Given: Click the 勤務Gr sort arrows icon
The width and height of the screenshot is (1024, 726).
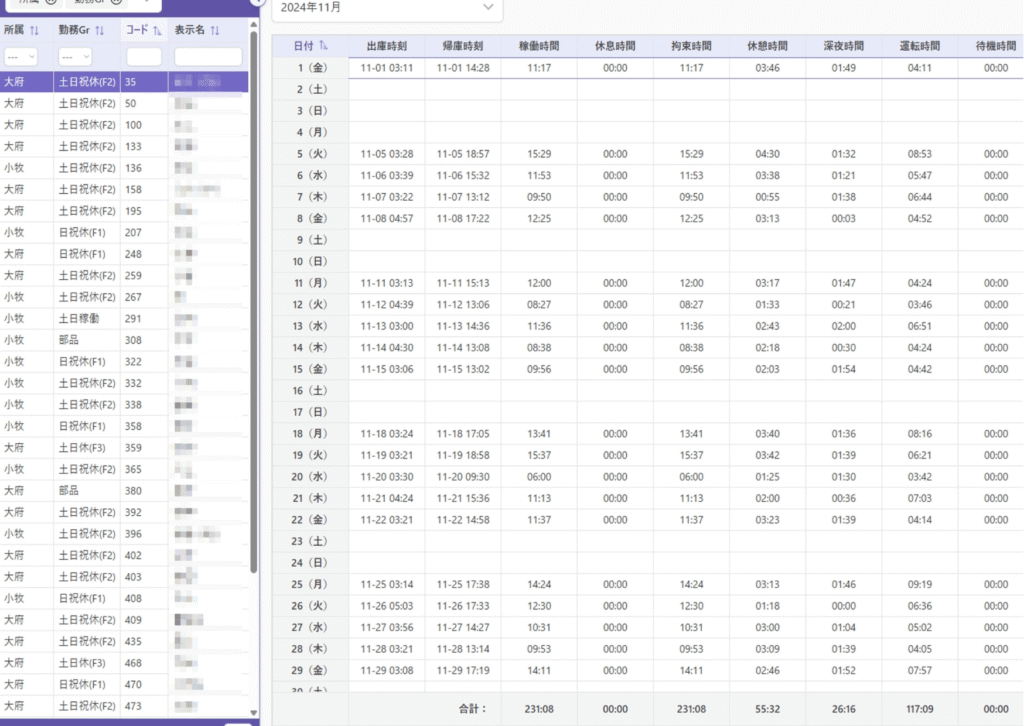Looking at the screenshot, I should [99, 31].
